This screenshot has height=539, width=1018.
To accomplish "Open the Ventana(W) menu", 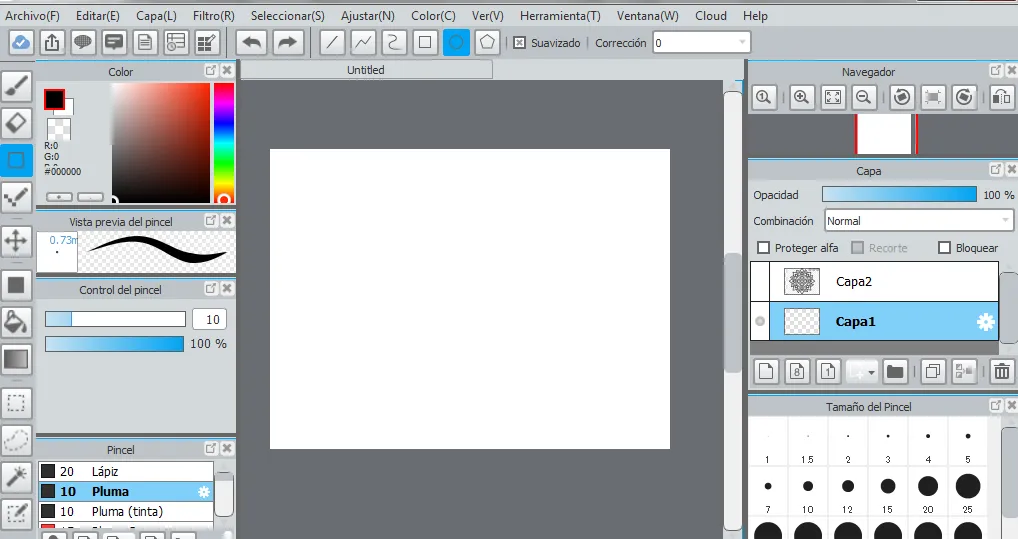I will pyautogui.click(x=648, y=16).
